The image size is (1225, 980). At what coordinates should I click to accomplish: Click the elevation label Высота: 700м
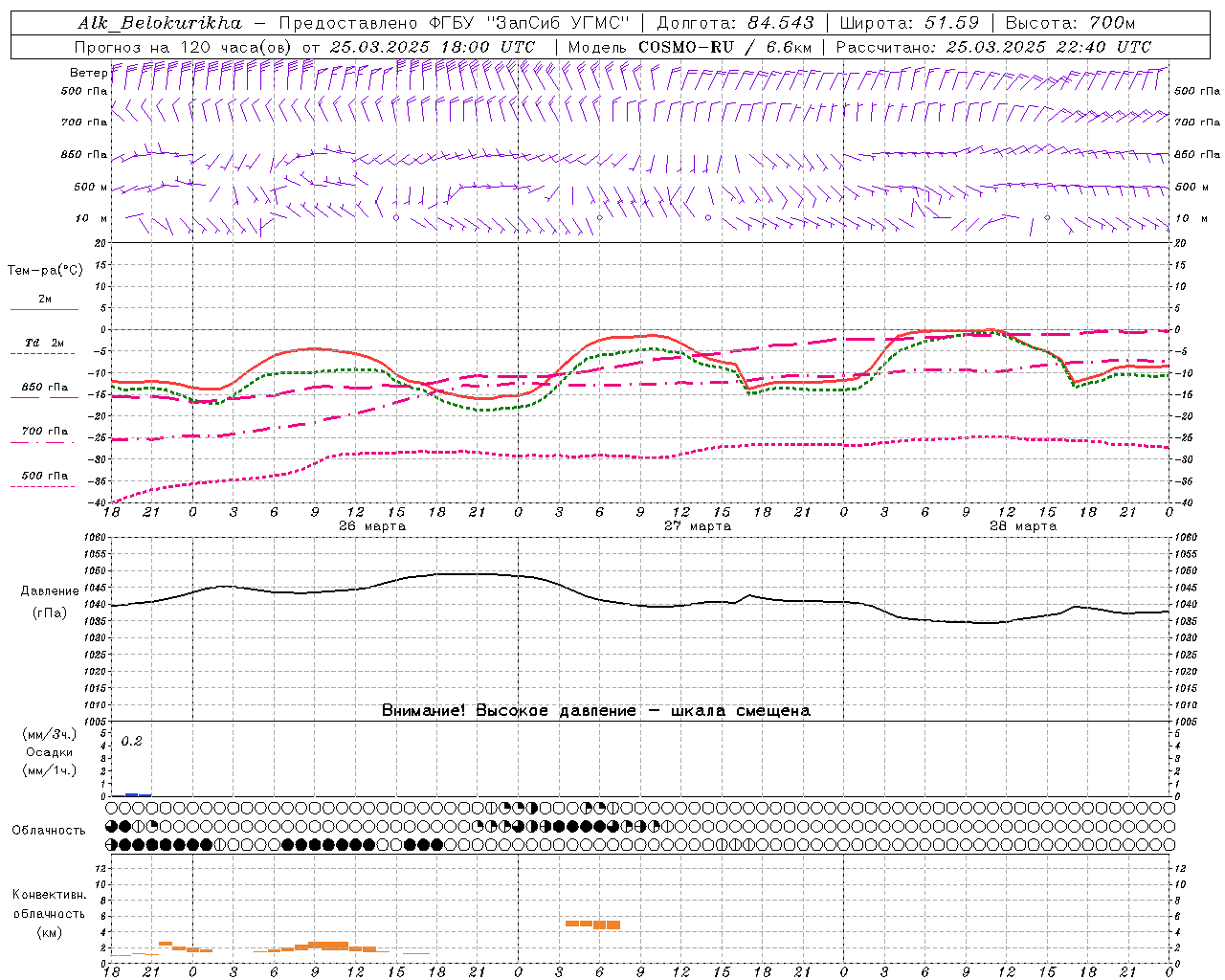(1070, 23)
